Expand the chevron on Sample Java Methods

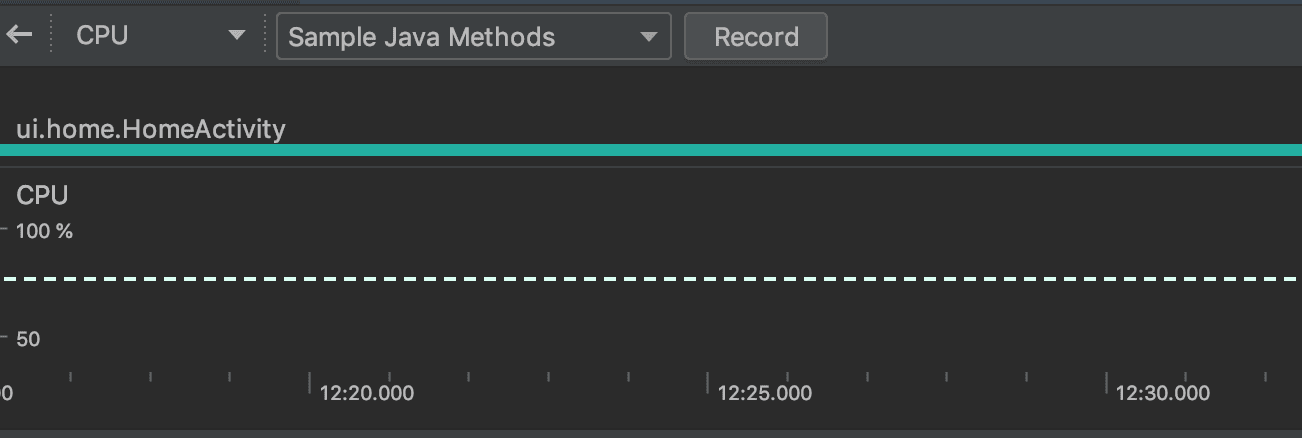pos(649,37)
